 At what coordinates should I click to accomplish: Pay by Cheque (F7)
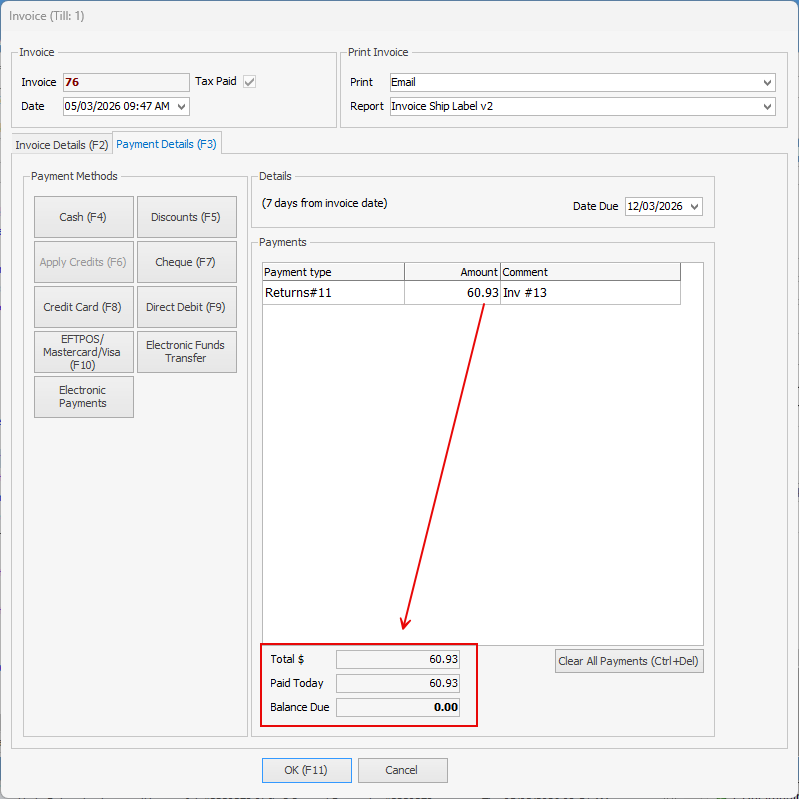click(187, 262)
